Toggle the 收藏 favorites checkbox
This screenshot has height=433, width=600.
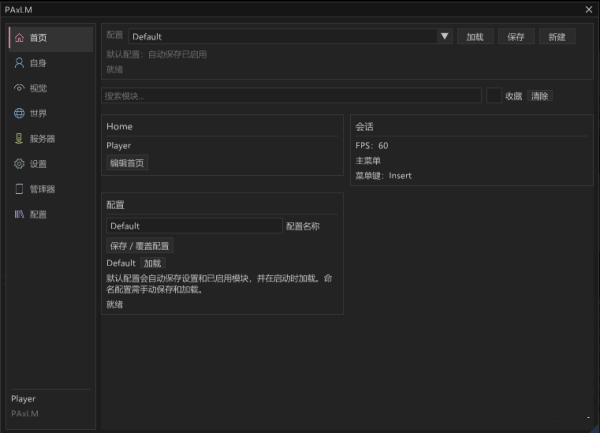tap(494, 96)
